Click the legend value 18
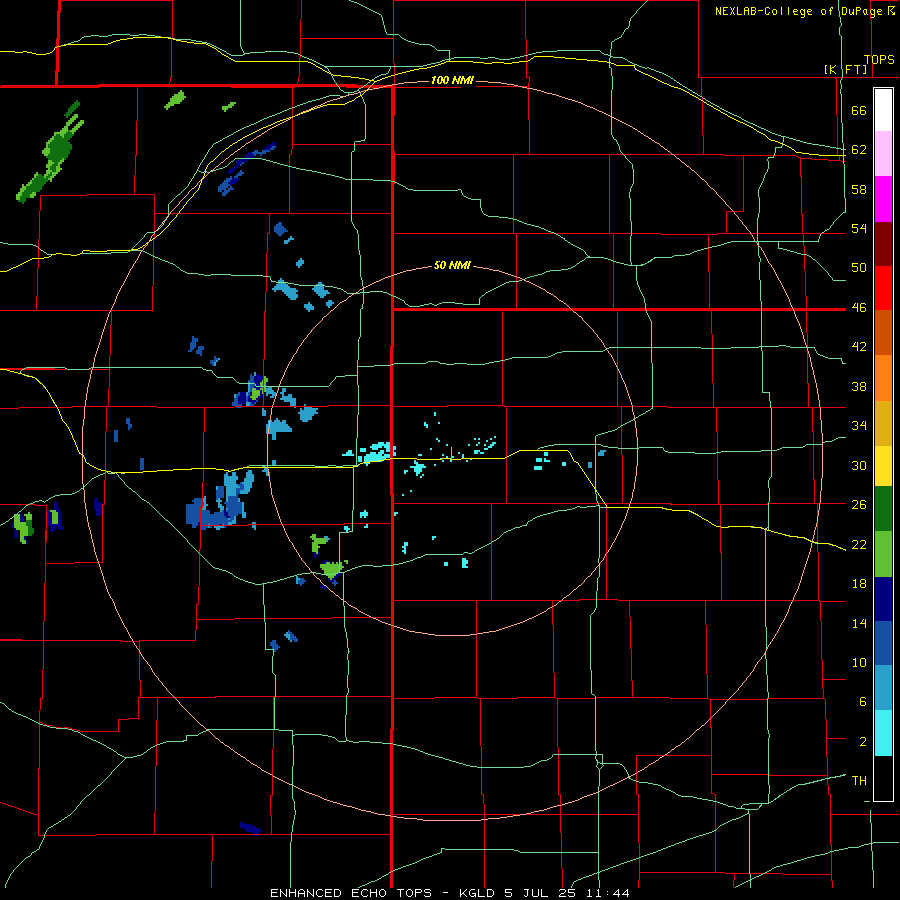The image size is (900, 900). point(859,584)
